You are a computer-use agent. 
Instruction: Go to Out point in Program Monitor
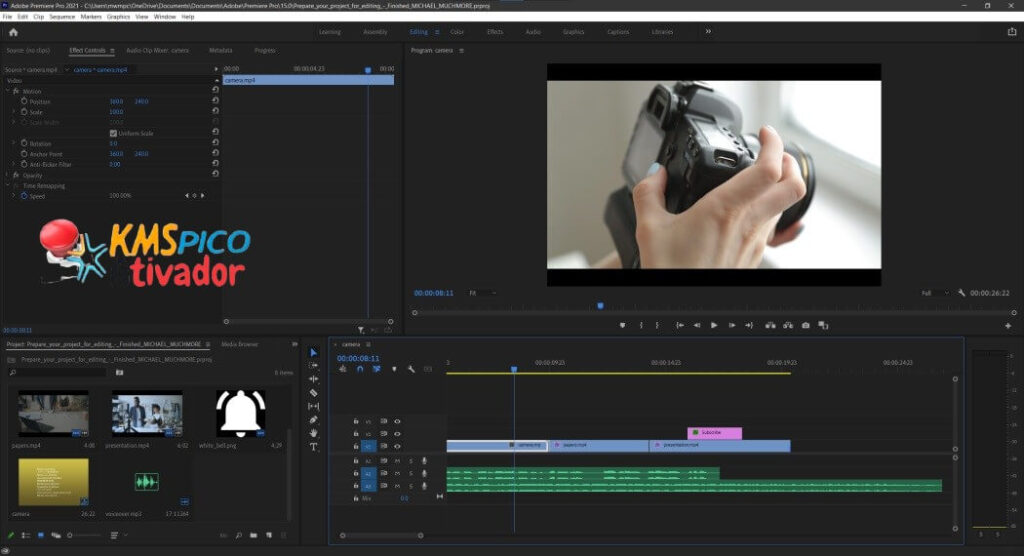[749, 325]
